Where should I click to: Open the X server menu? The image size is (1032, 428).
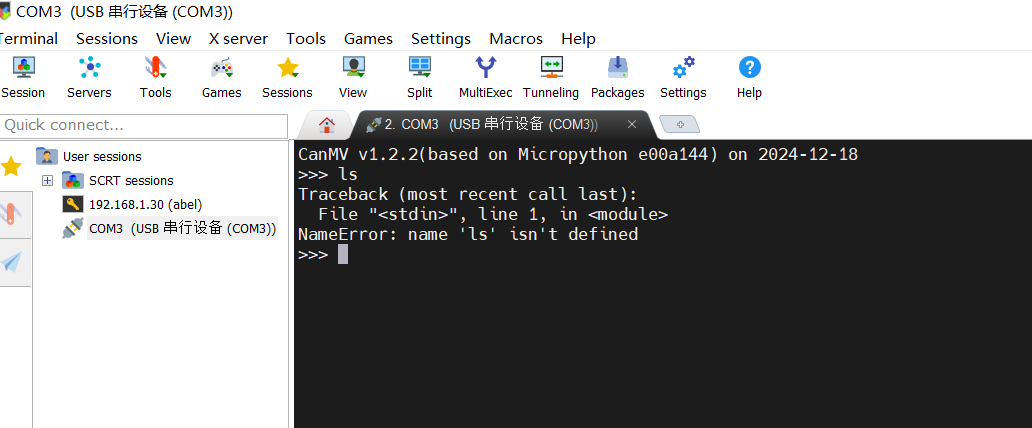coord(238,39)
